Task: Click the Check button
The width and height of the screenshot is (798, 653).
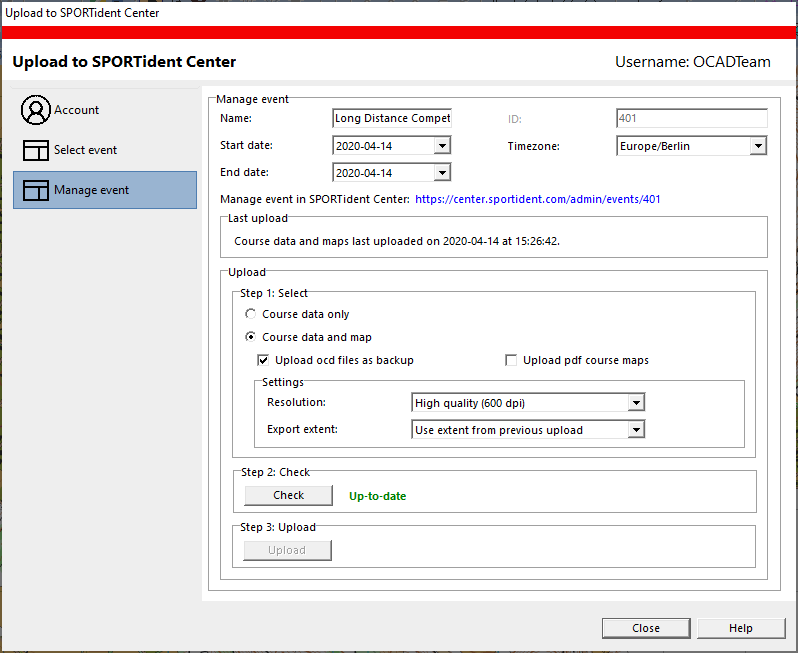Action: [288, 495]
